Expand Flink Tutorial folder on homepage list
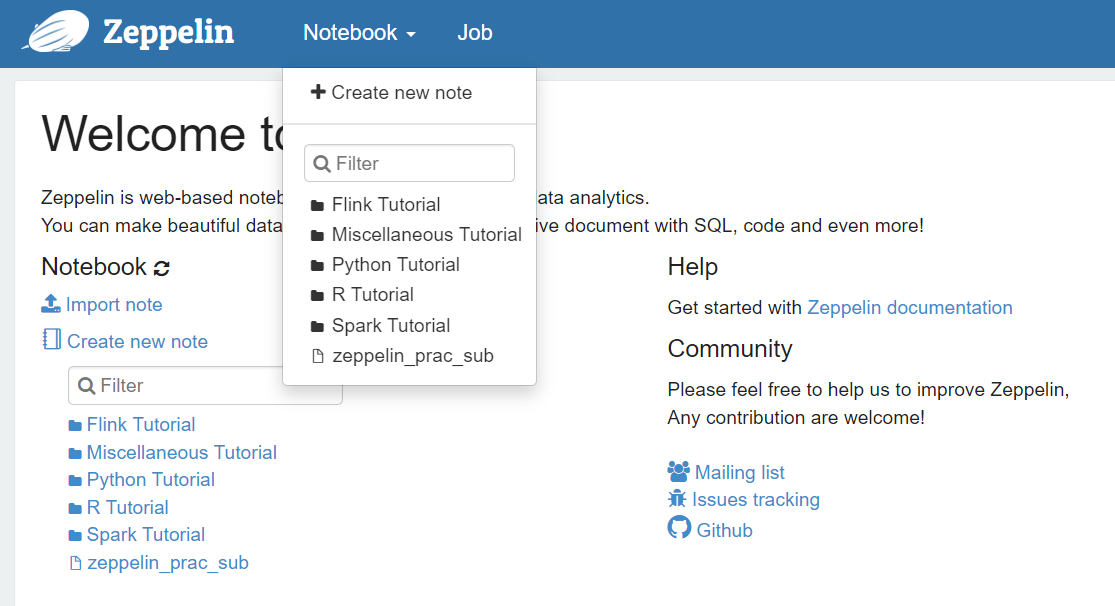1115x606 pixels. [x=141, y=425]
